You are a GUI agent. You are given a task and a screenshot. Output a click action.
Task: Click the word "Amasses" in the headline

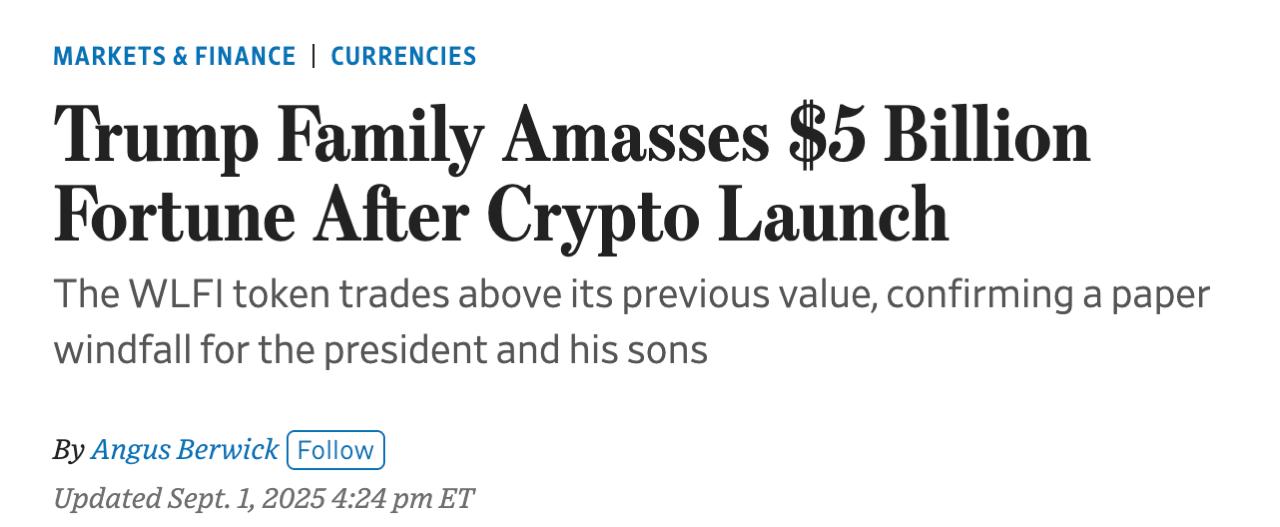[637, 136]
